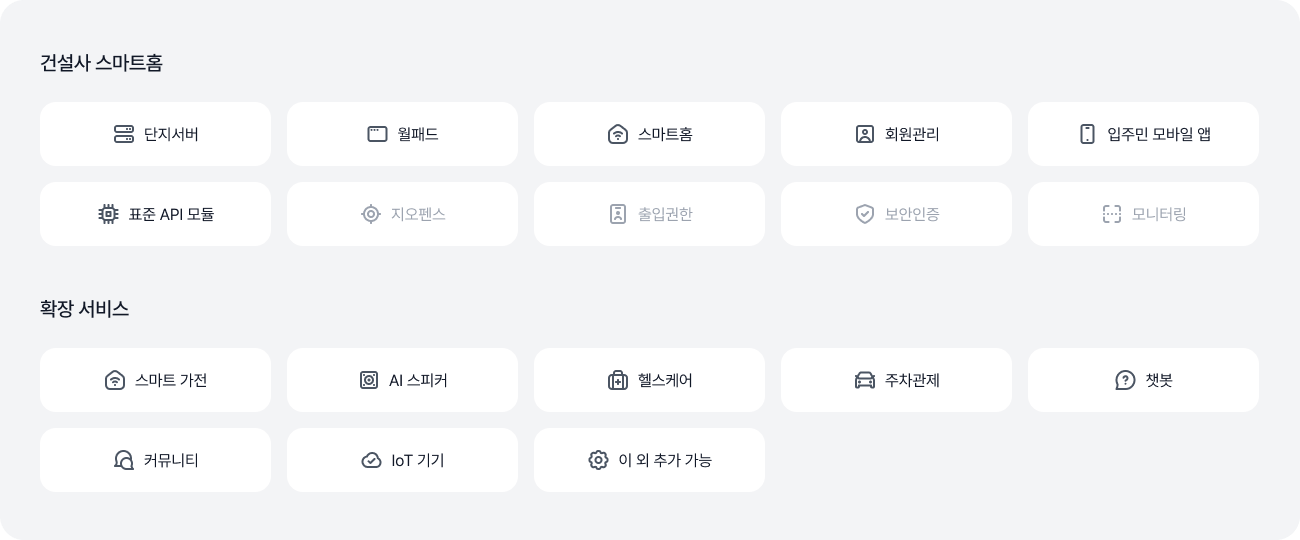Click the AI 스피커 speaker icon

pyautogui.click(x=369, y=380)
